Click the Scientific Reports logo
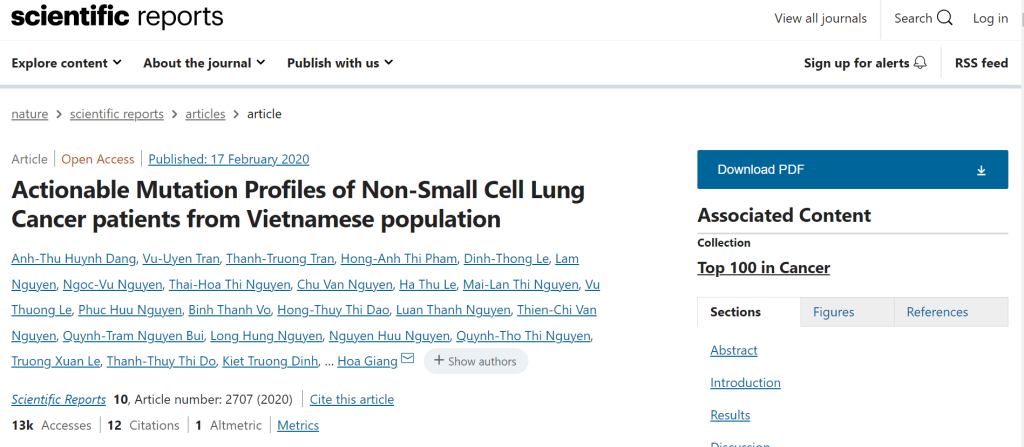 pyautogui.click(x=117, y=18)
